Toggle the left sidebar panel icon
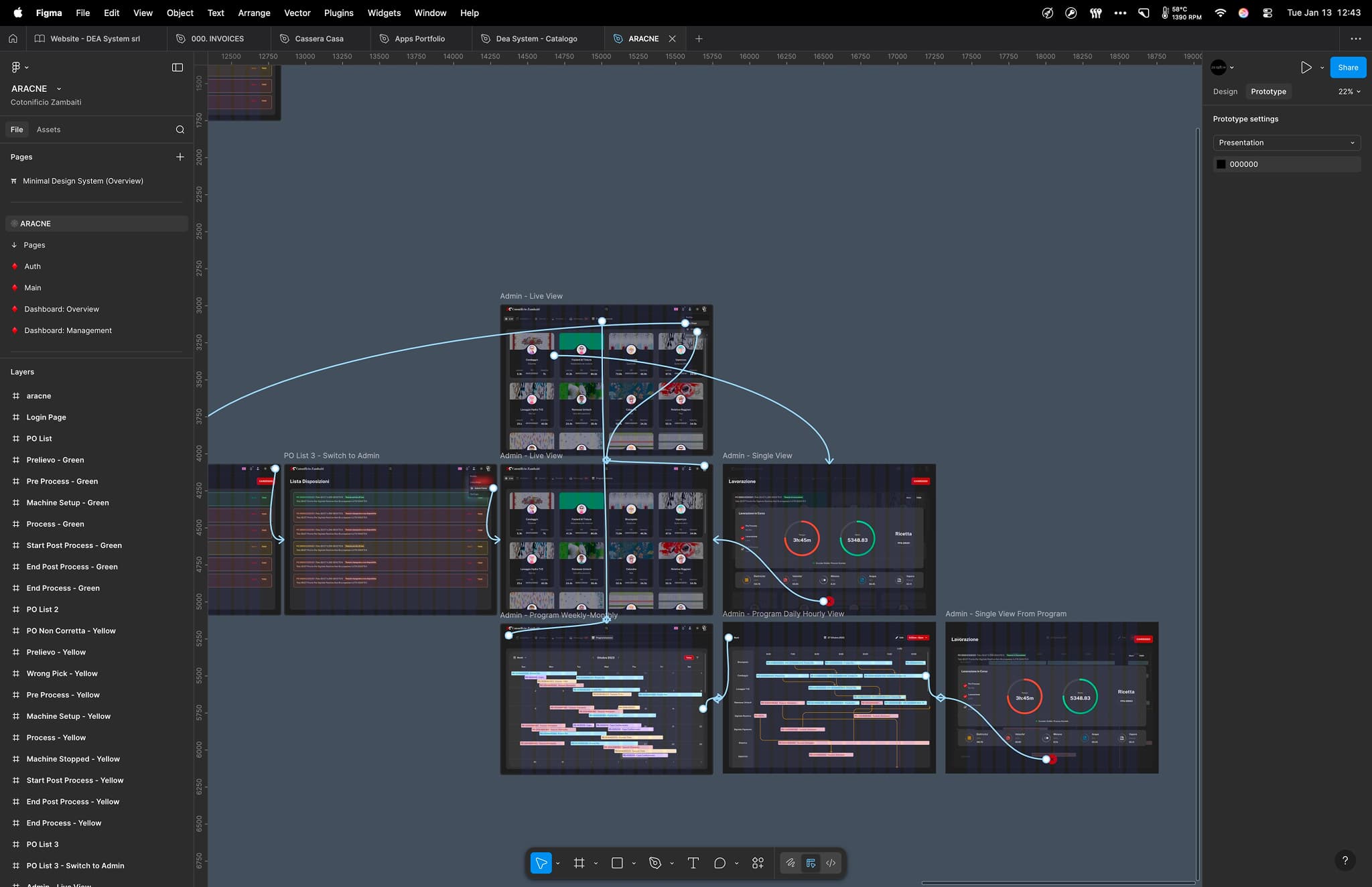This screenshot has width=1372, height=887. click(178, 67)
